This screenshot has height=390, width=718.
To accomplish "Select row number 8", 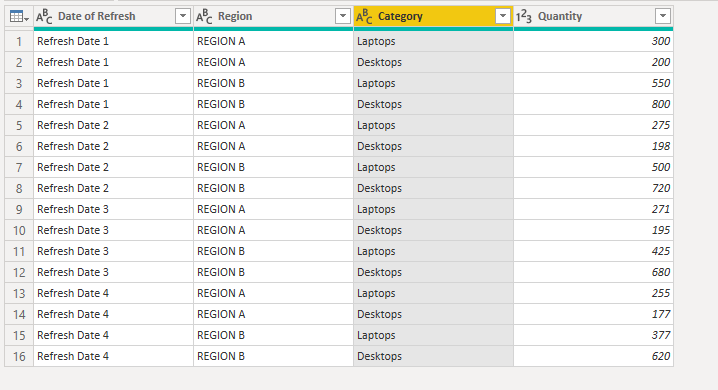I will tap(19, 189).
